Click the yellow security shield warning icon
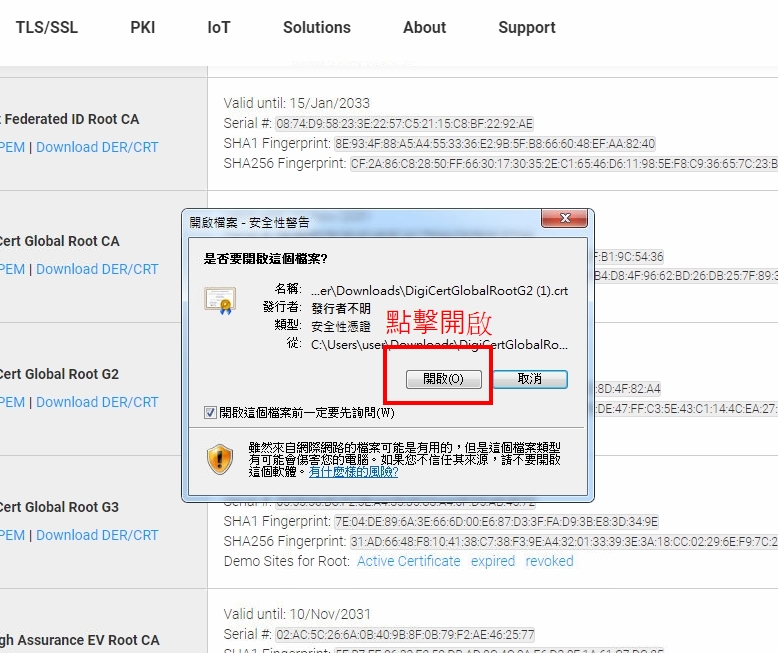 point(219,459)
